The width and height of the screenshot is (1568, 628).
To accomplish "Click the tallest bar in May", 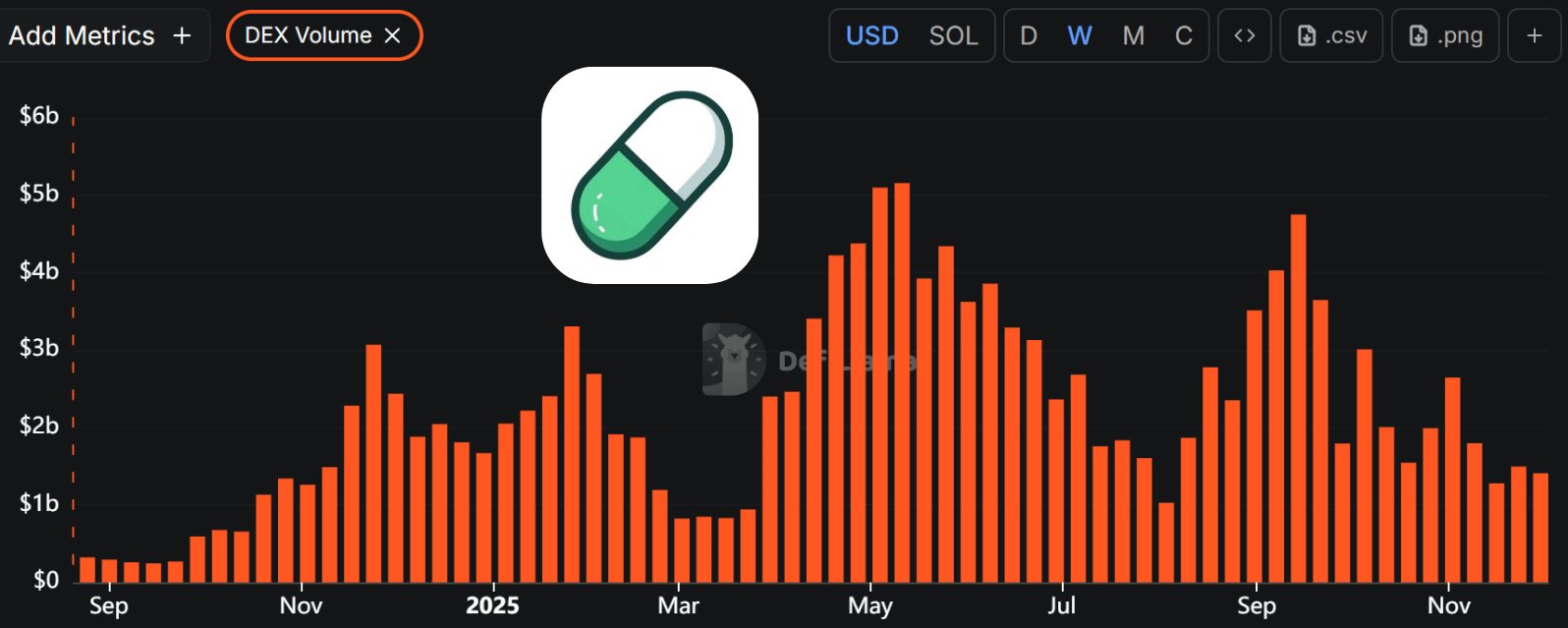I will (x=902, y=383).
